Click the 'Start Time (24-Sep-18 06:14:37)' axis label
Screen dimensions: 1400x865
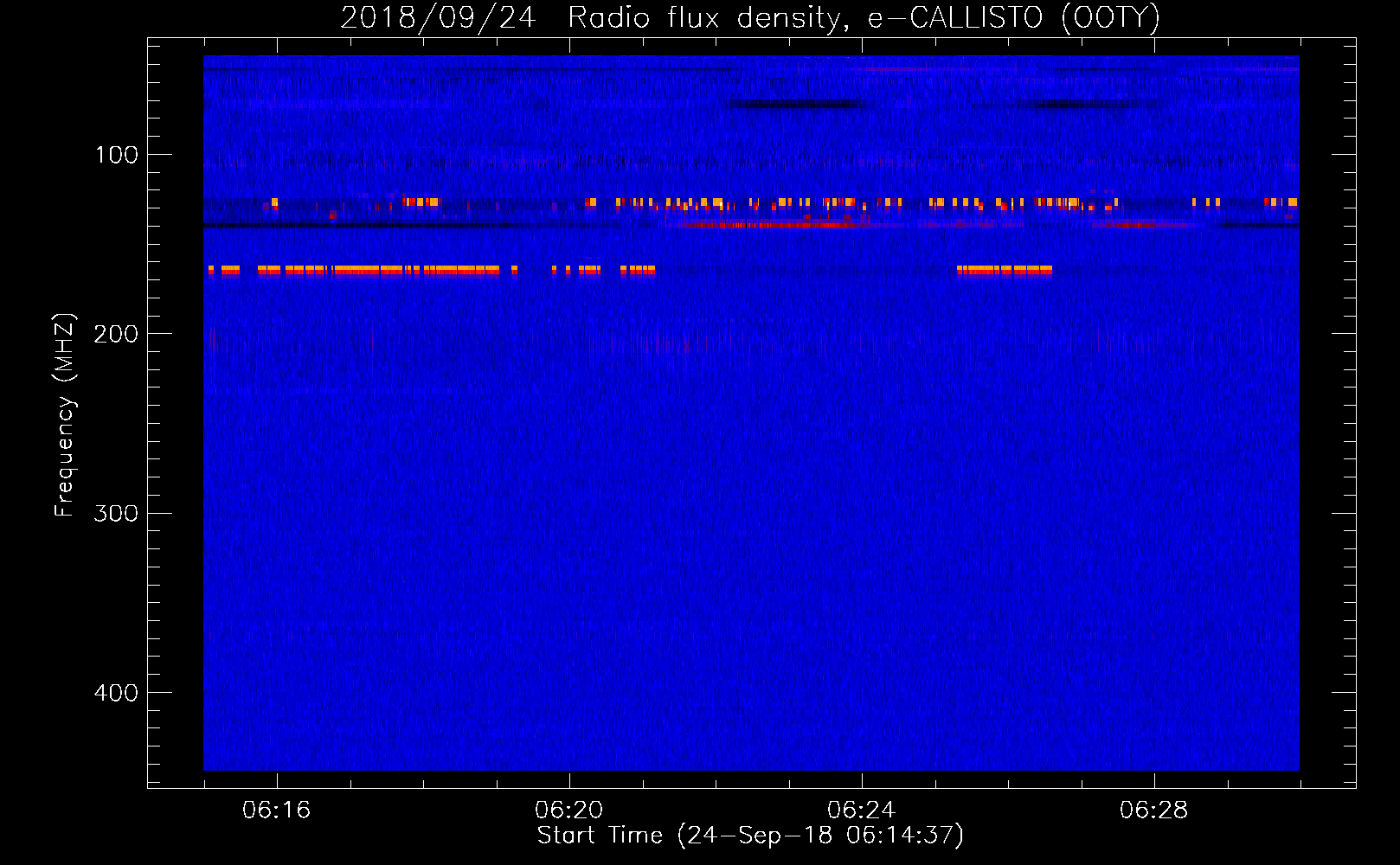click(750, 836)
